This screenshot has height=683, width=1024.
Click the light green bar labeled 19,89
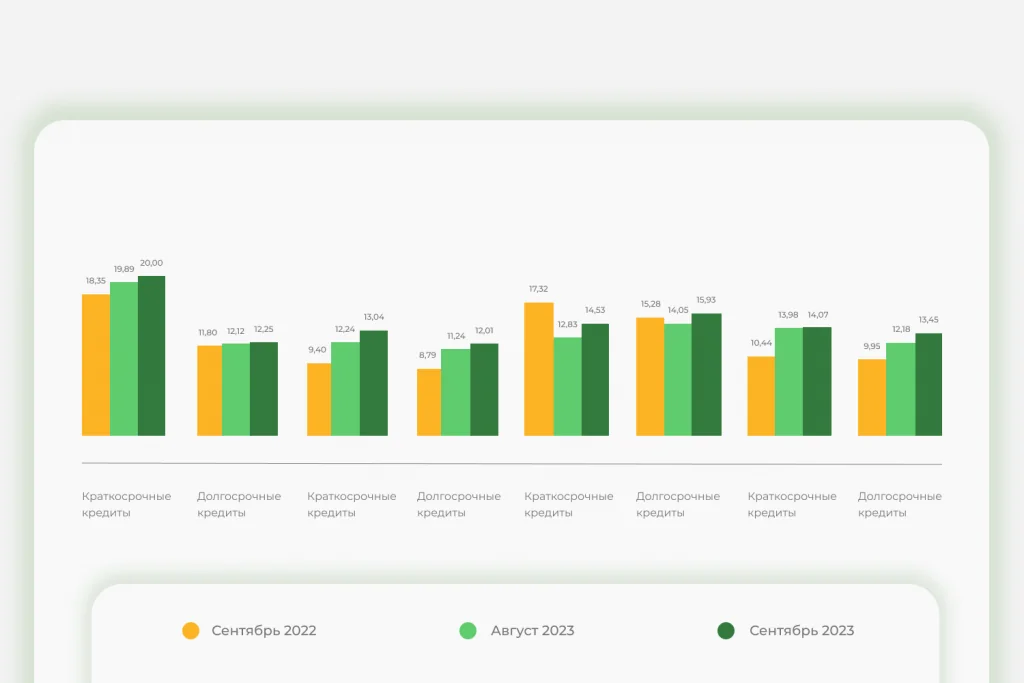coord(124,359)
